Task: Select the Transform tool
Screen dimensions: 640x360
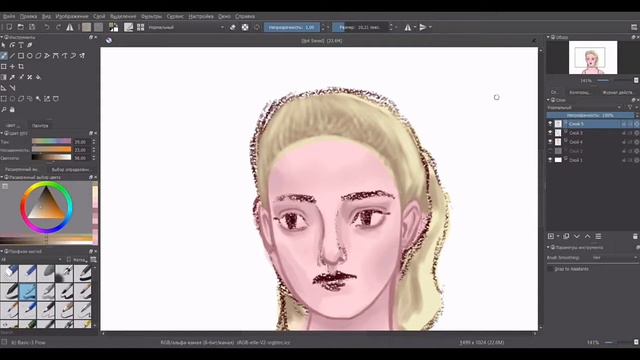Action: 4,66
